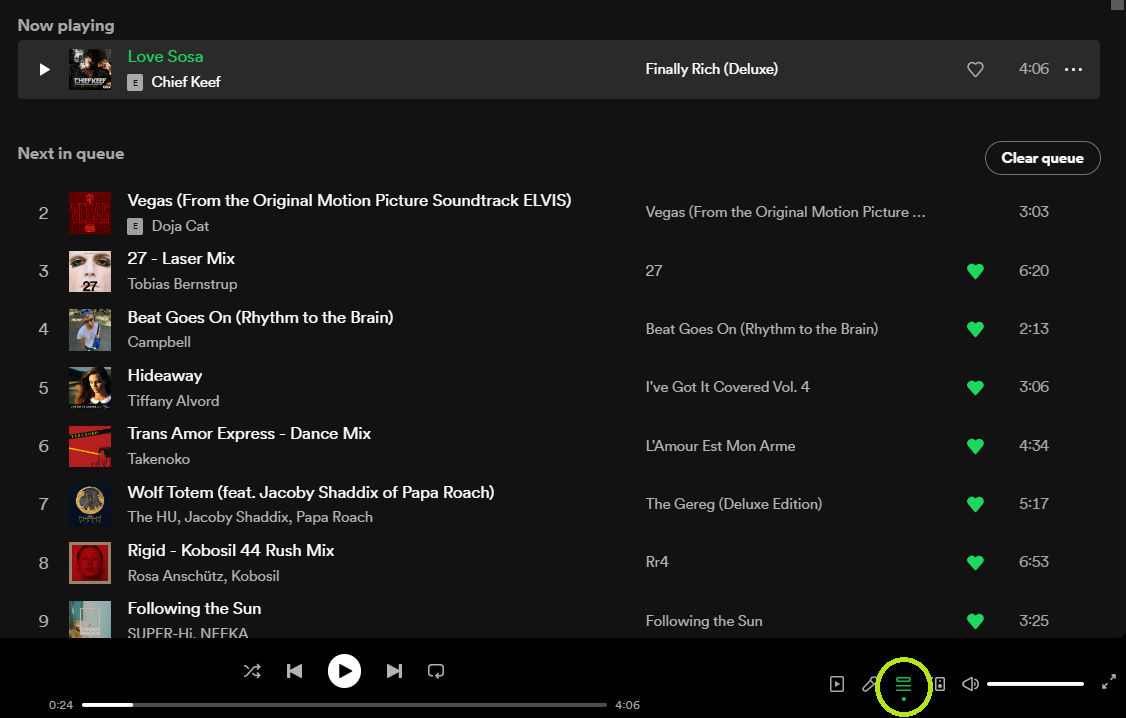Set the volume on the volume slider
The height and width of the screenshot is (718, 1126).
[x=1036, y=684]
